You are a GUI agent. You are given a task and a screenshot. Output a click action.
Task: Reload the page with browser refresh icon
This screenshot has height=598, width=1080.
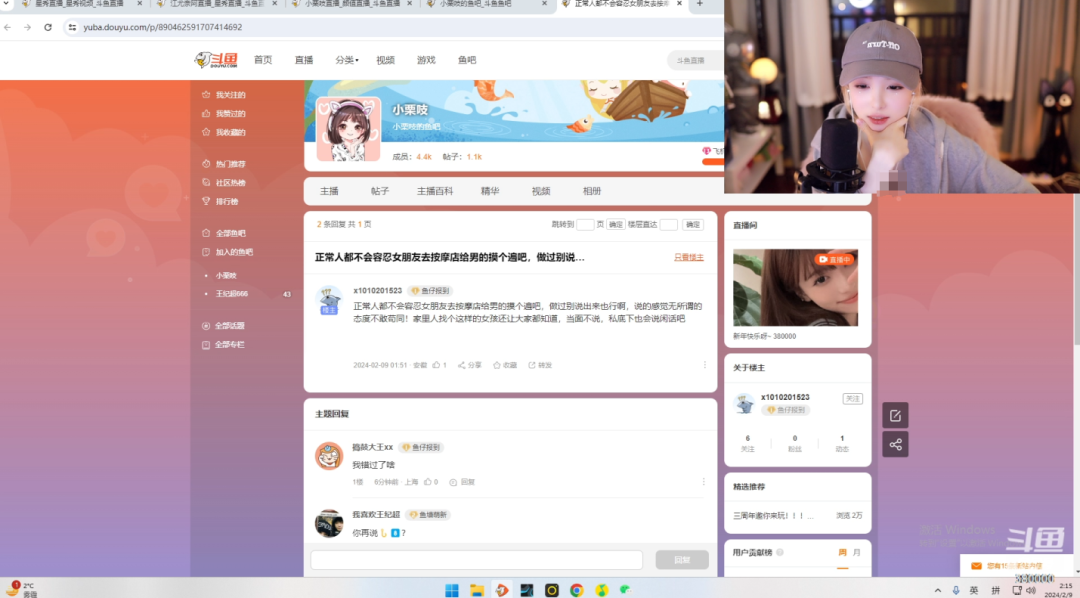(48, 28)
